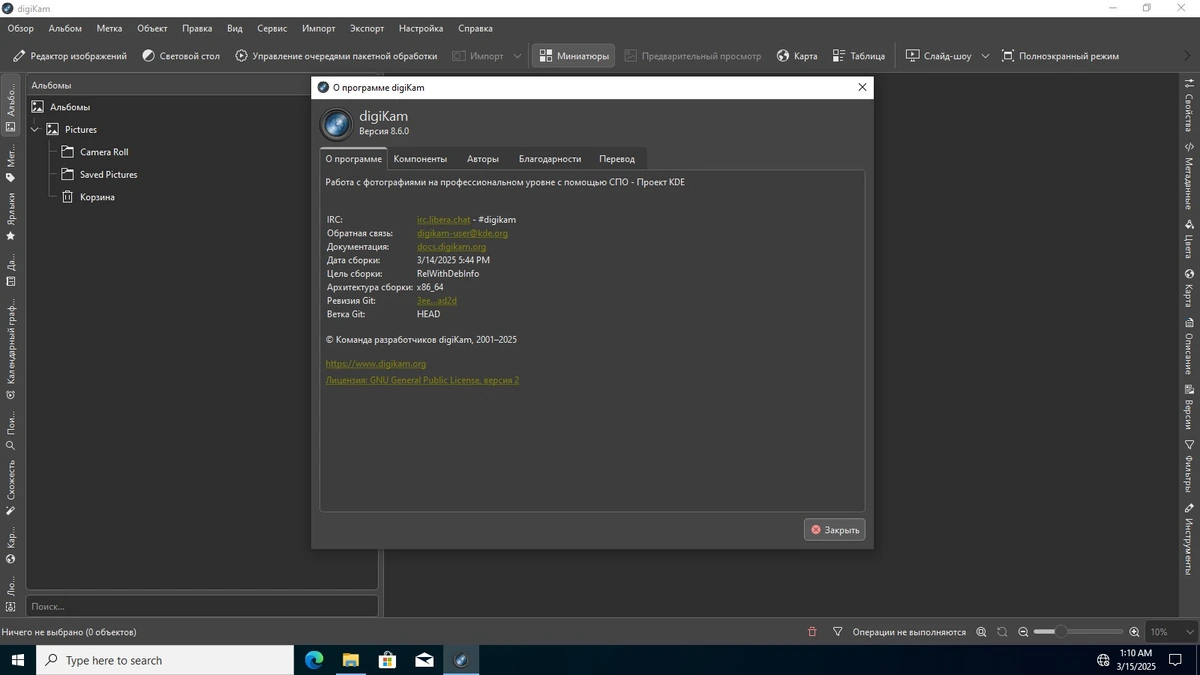Switch to the Благодарности tab
This screenshot has height=675, width=1200.
pos(550,159)
